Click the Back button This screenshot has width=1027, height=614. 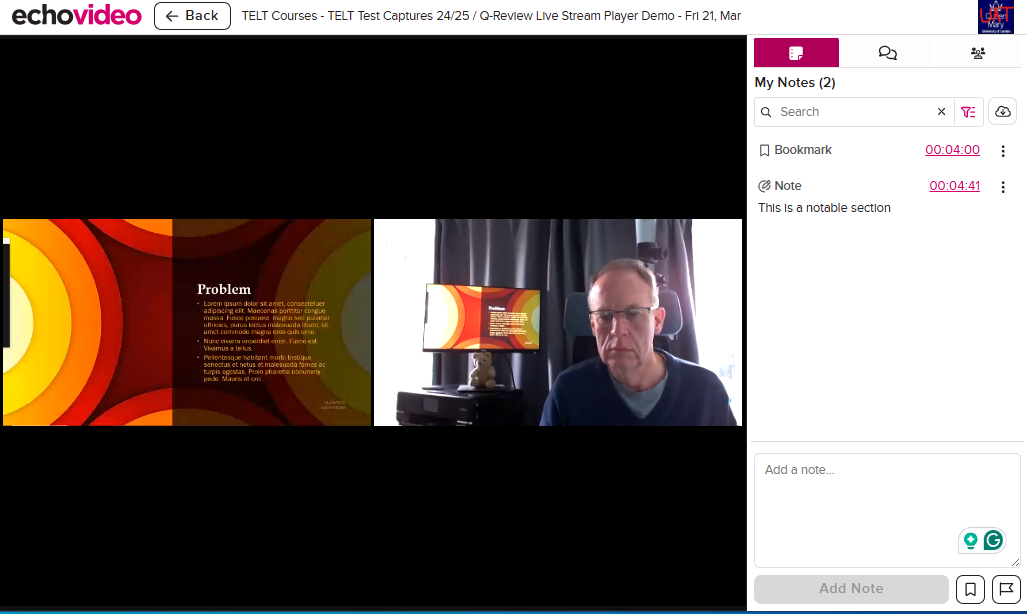[x=192, y=16]
